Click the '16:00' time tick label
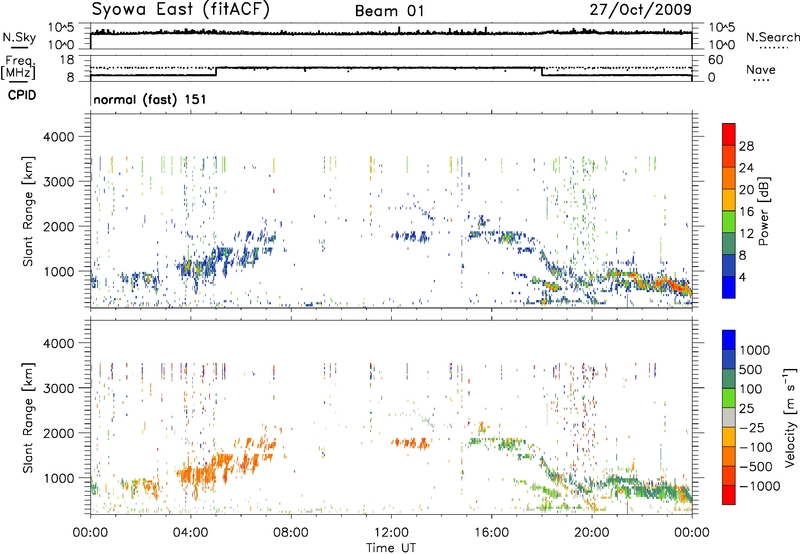The height and width of the screenshot is (554, 800). click(x=491, y=533)
